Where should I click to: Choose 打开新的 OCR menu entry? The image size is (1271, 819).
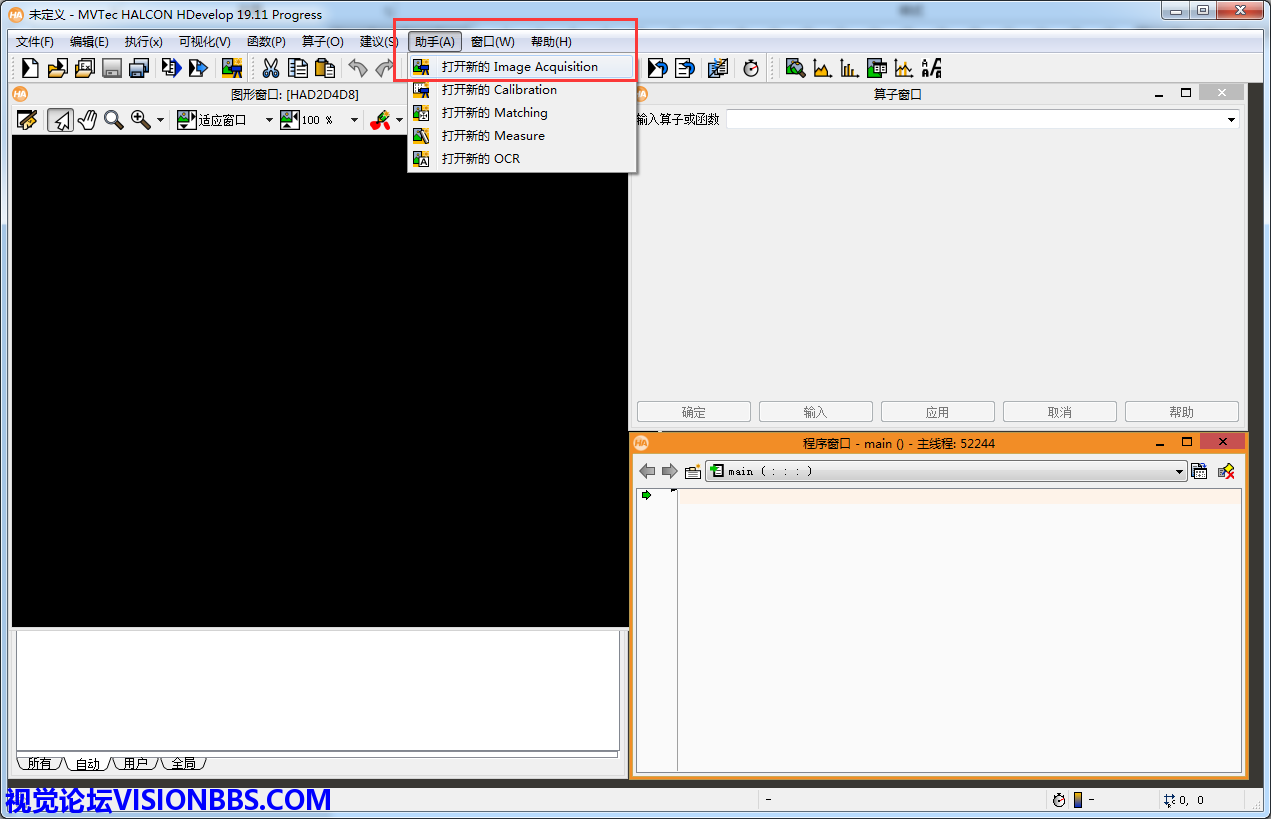tap(522, 159)
